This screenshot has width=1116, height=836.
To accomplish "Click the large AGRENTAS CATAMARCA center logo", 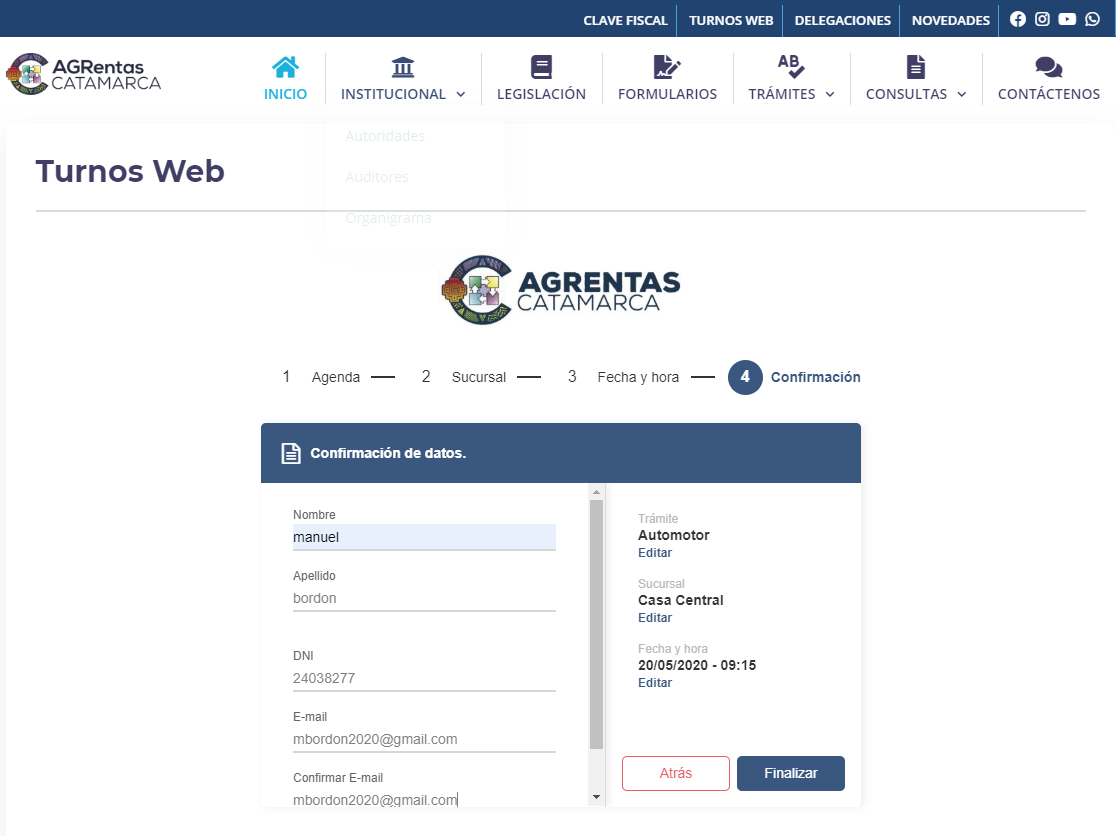I will pyautogui.click(x=561, y=290).
